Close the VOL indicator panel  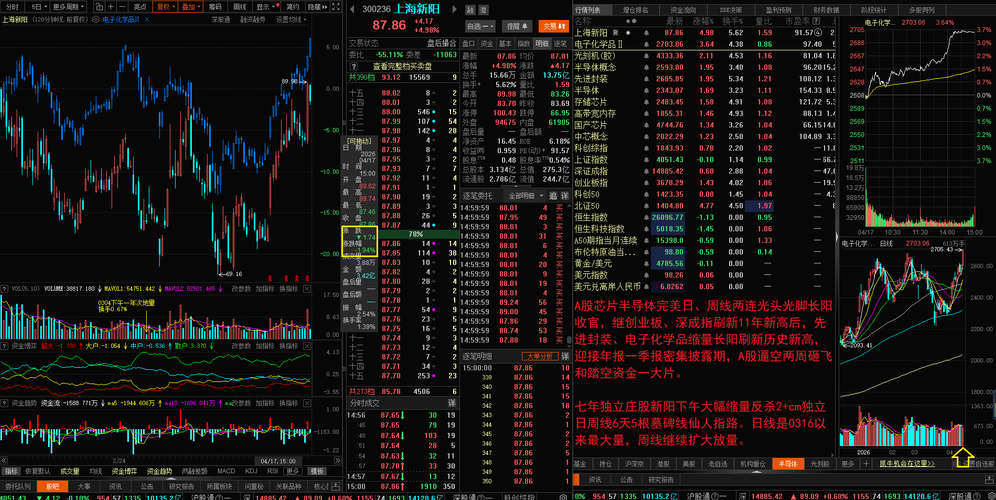[307, 288]
